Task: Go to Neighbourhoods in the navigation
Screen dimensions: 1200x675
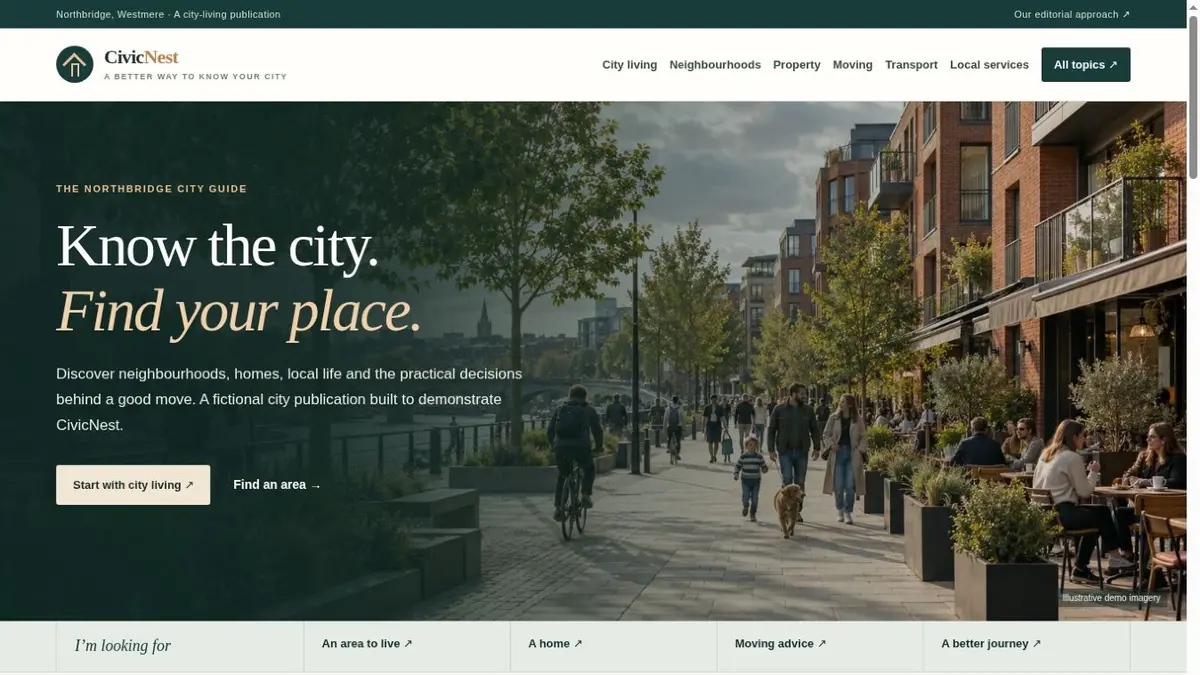Action: coord(715,65)
